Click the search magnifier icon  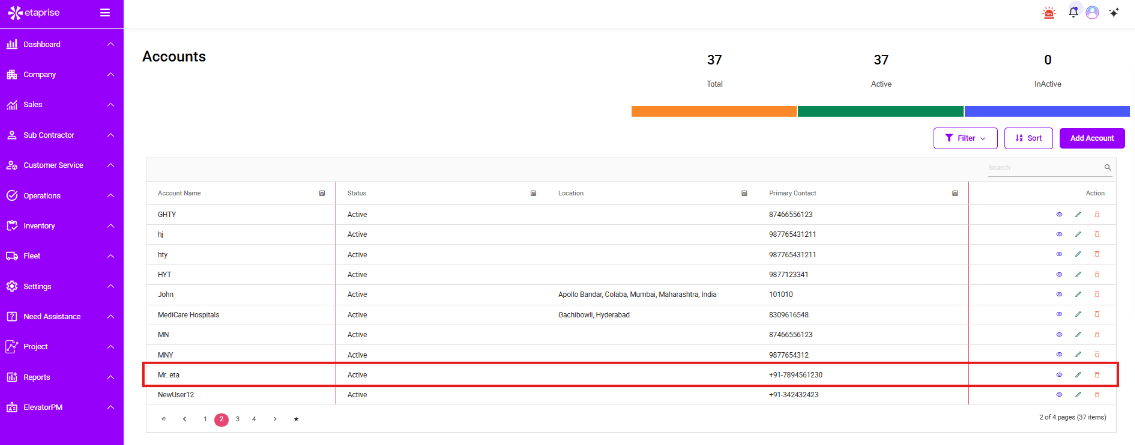point(1107,167)
